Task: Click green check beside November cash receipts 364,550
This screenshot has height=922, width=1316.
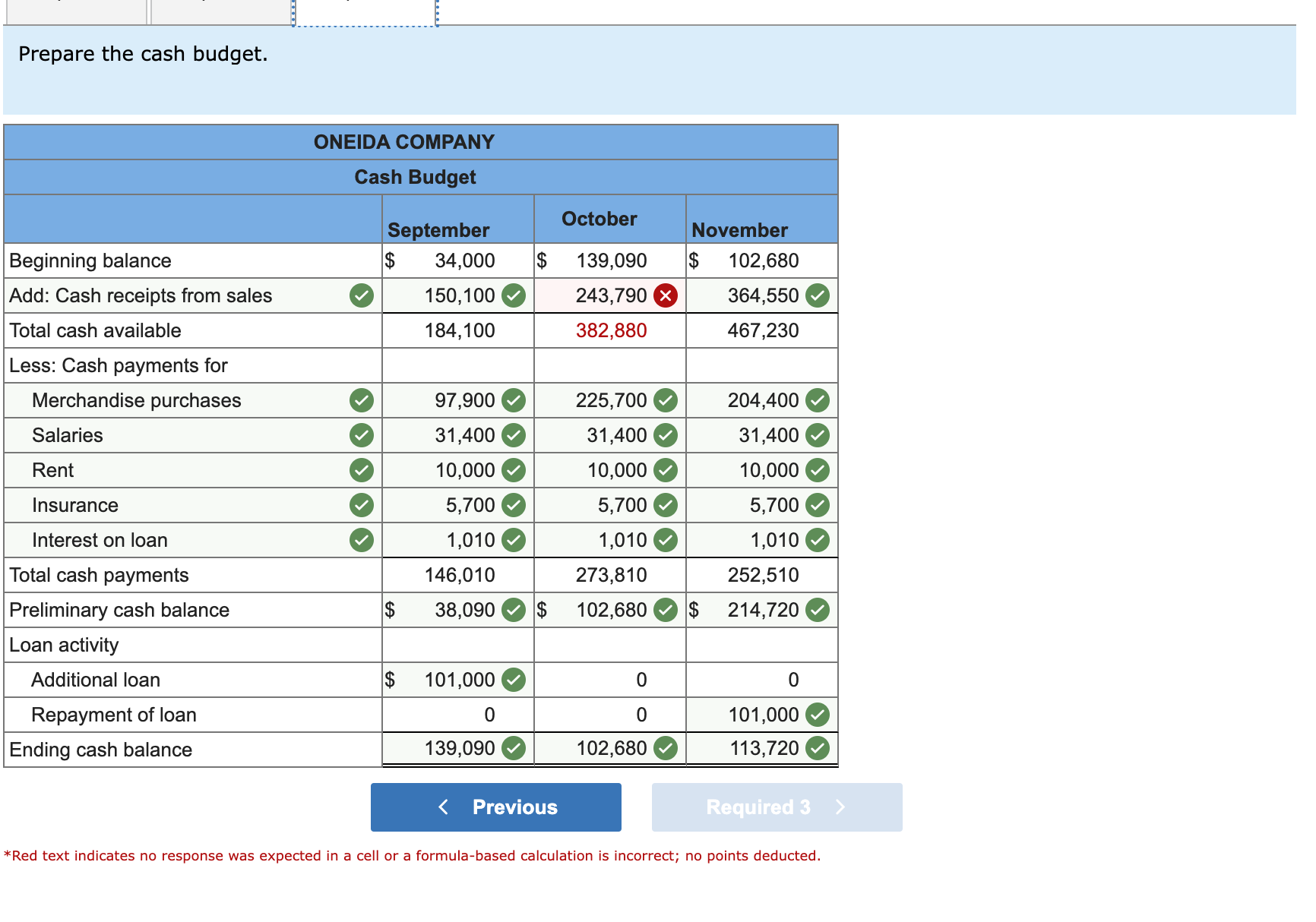Action: coord(818,295)
